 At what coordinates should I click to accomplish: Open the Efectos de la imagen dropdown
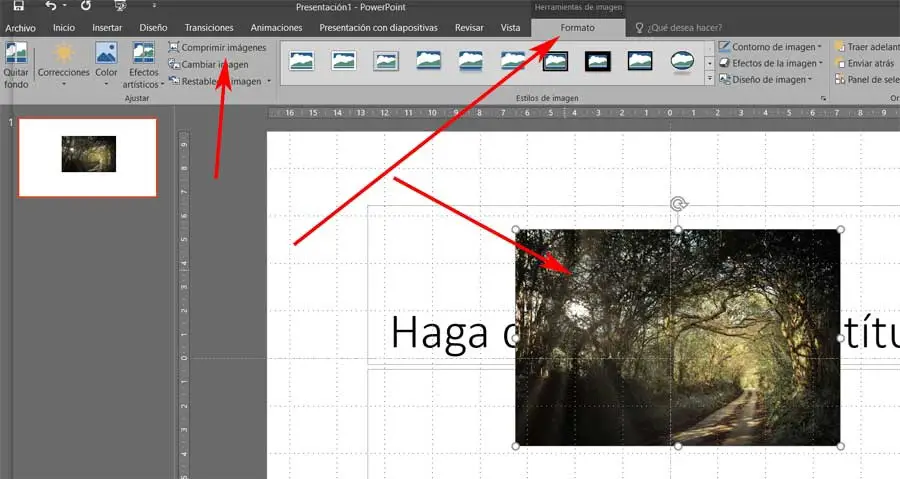coord(771,63)
